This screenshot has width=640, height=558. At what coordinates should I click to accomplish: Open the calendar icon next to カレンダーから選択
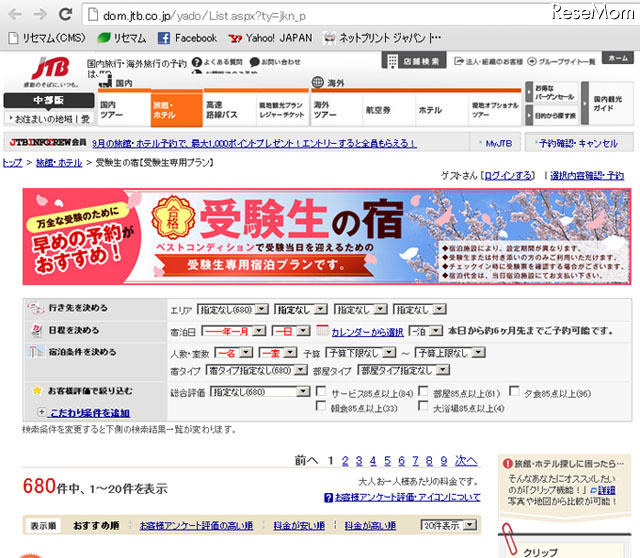click(322, 330)
